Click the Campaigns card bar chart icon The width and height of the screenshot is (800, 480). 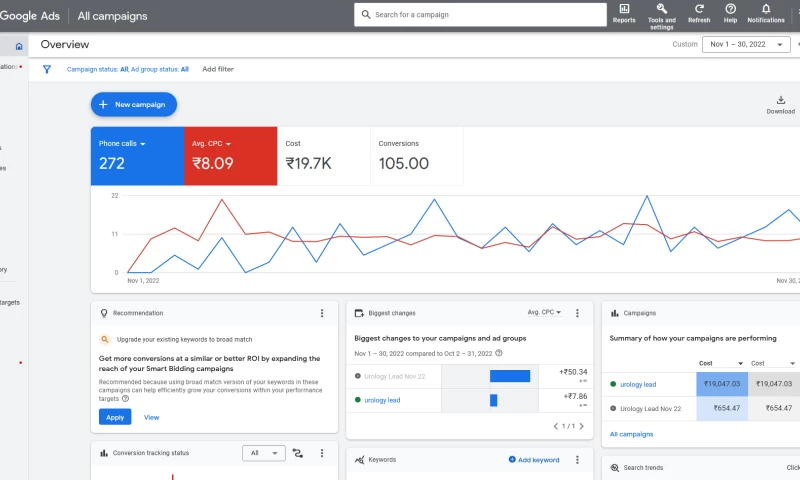[x=614, y=313]
